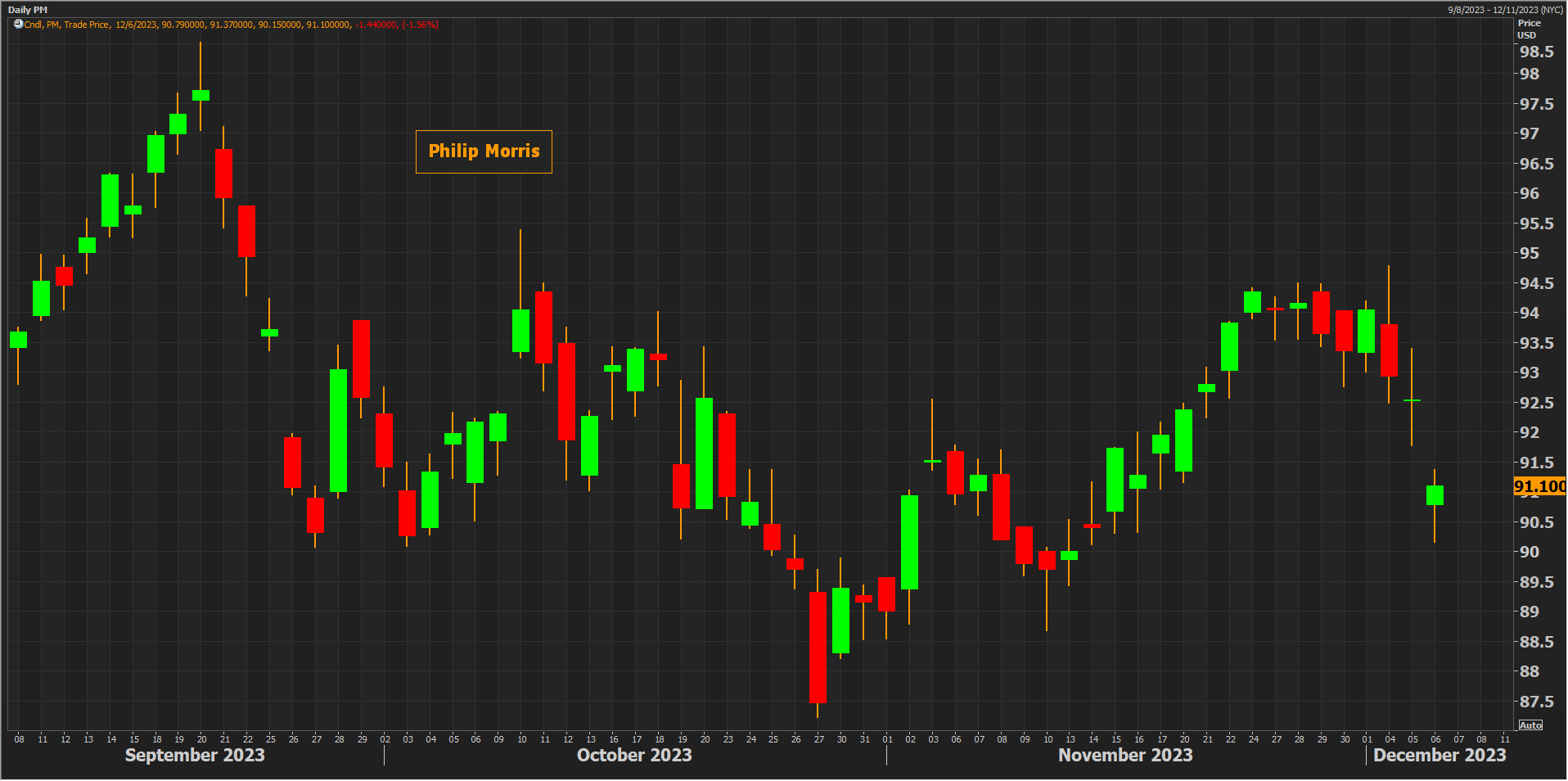Screen dimensions: 1568x781
Task: Click the 87.5 price axis label
Action: pos(1535,702)
